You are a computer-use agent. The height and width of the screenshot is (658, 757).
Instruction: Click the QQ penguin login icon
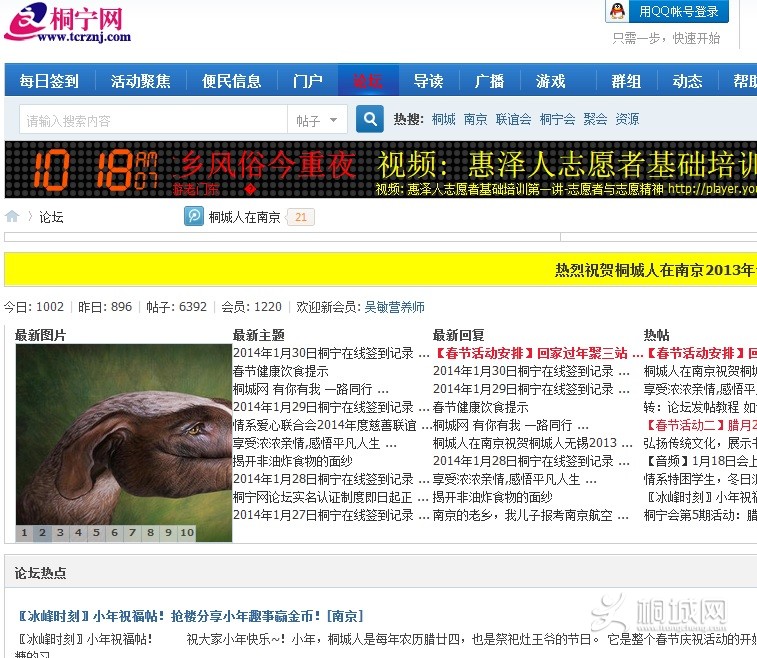(x=618, y=11)
